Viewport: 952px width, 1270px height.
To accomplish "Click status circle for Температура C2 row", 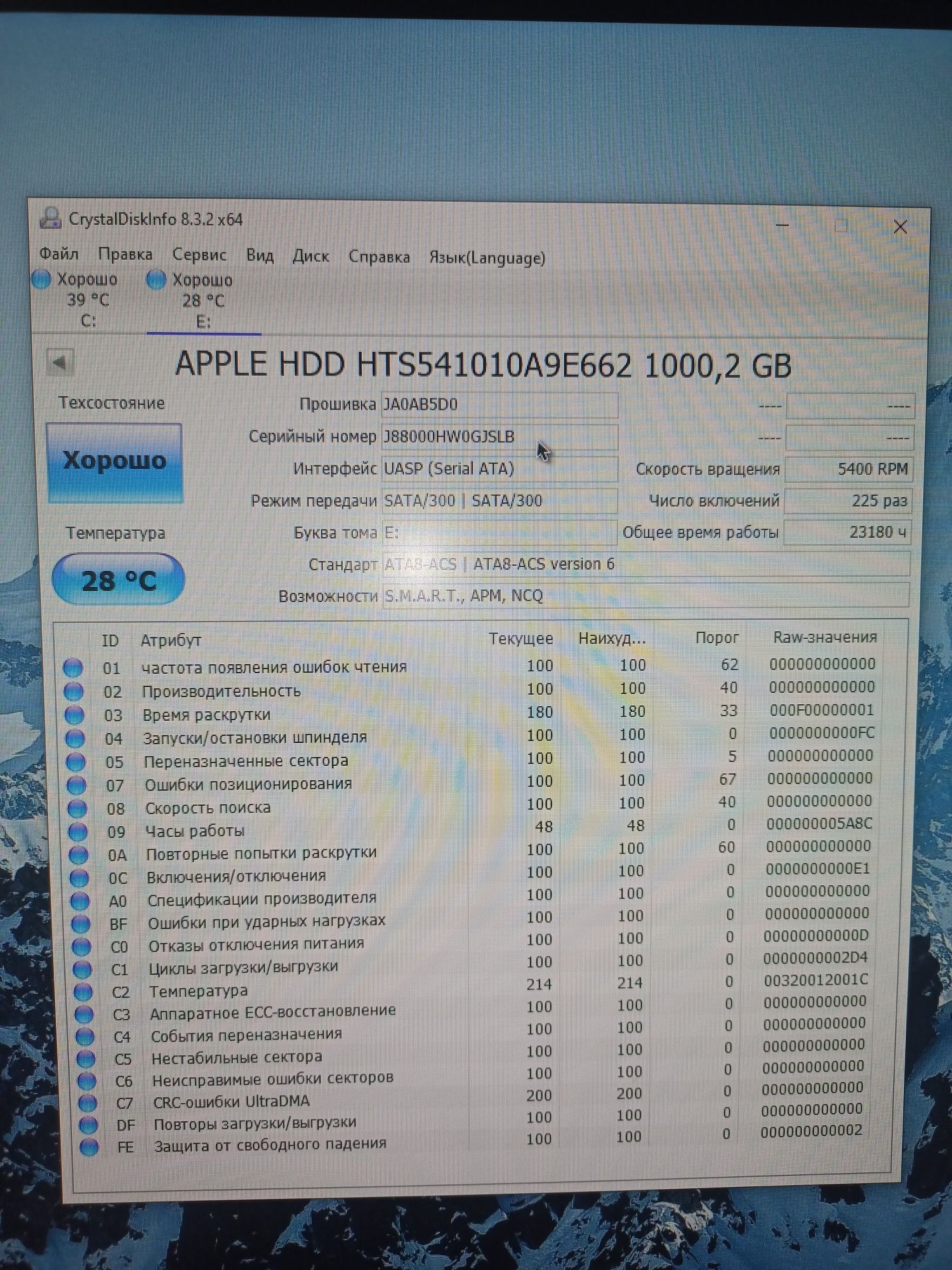I will [83, 991].
